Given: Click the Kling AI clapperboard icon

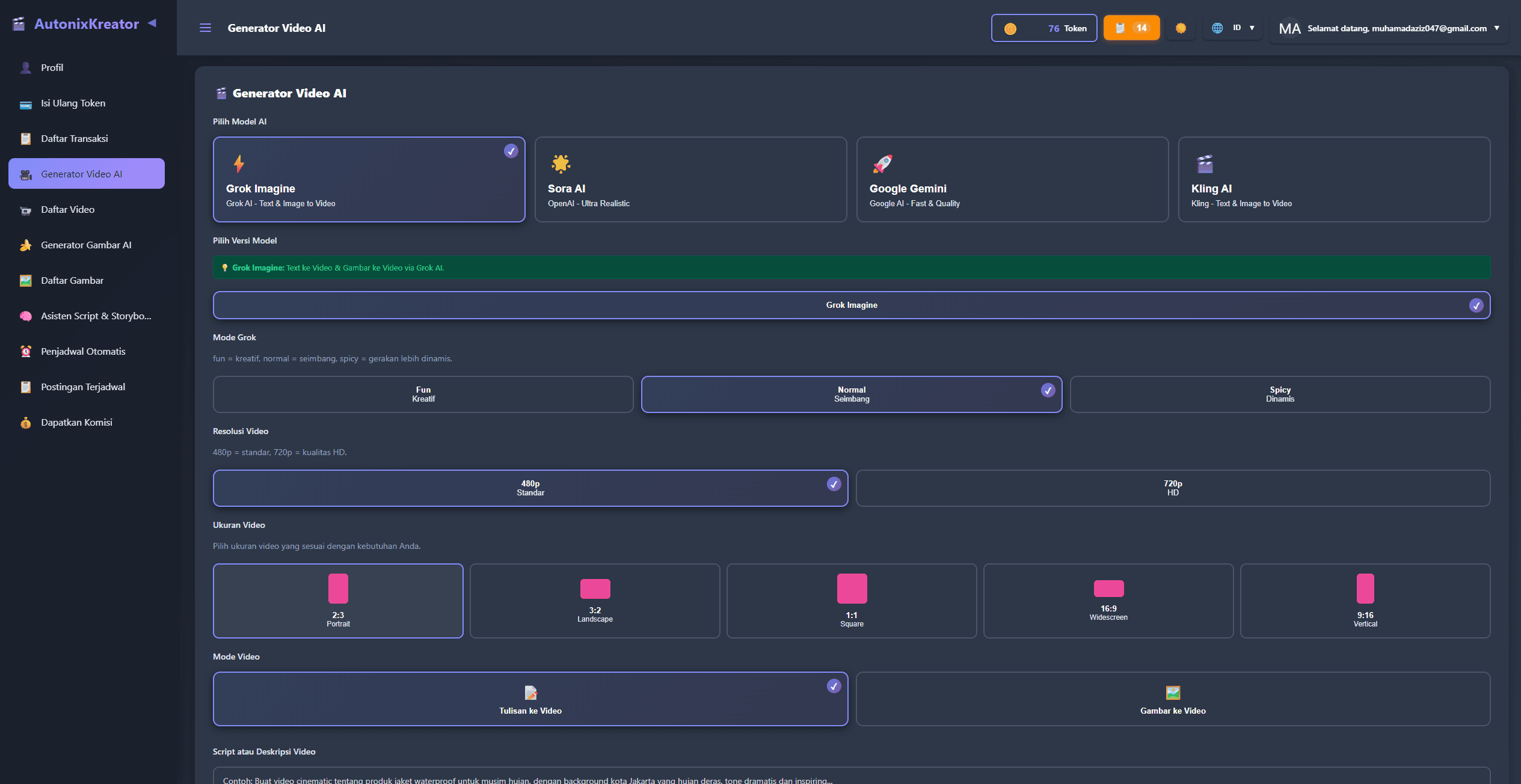Looking at the screenshot, I should point(1205,164).
